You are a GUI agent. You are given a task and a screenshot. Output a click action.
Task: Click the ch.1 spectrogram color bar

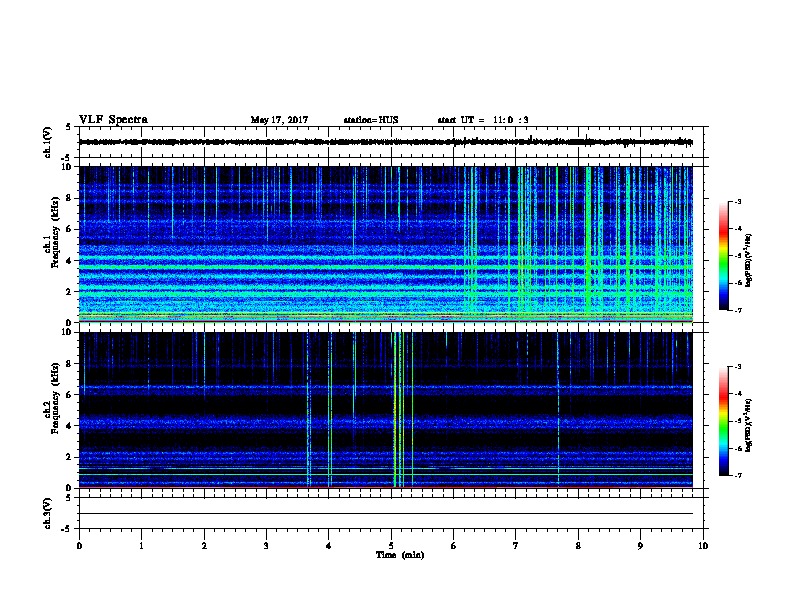click(723, 256)
